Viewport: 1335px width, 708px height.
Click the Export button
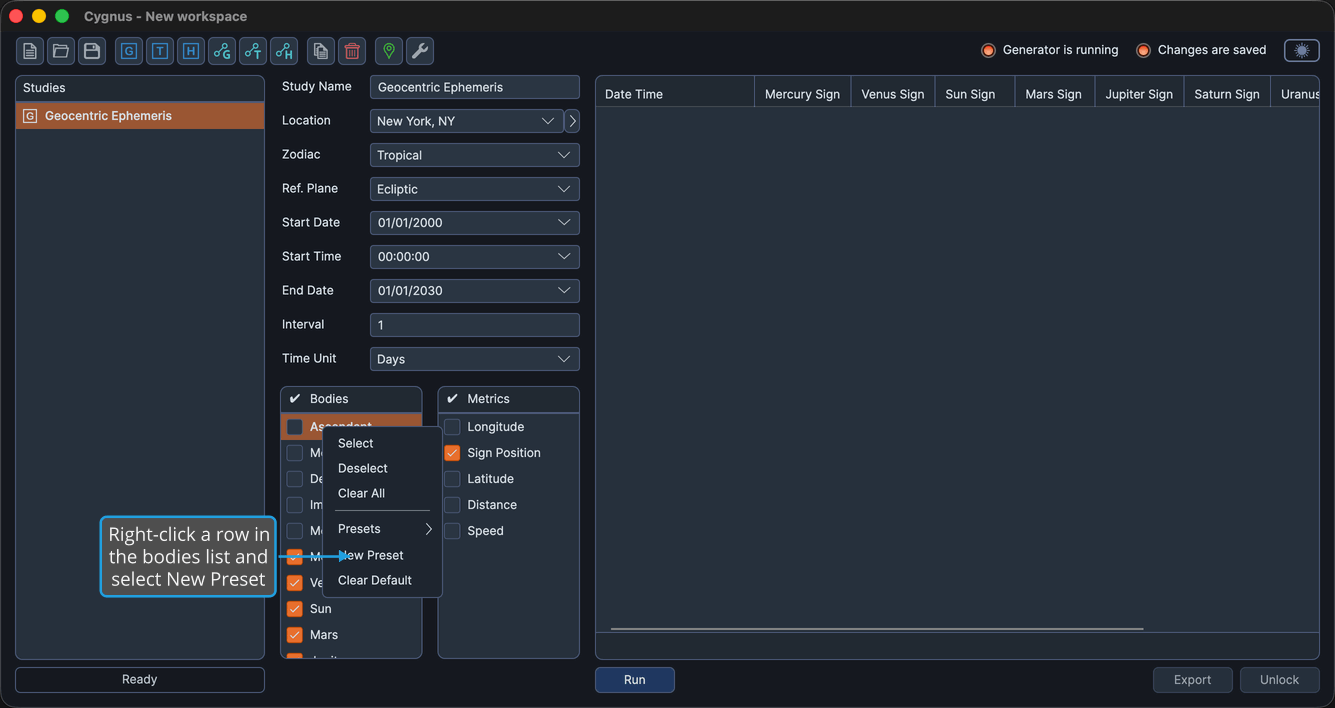pyautogui.click(x=1193, y=680)
